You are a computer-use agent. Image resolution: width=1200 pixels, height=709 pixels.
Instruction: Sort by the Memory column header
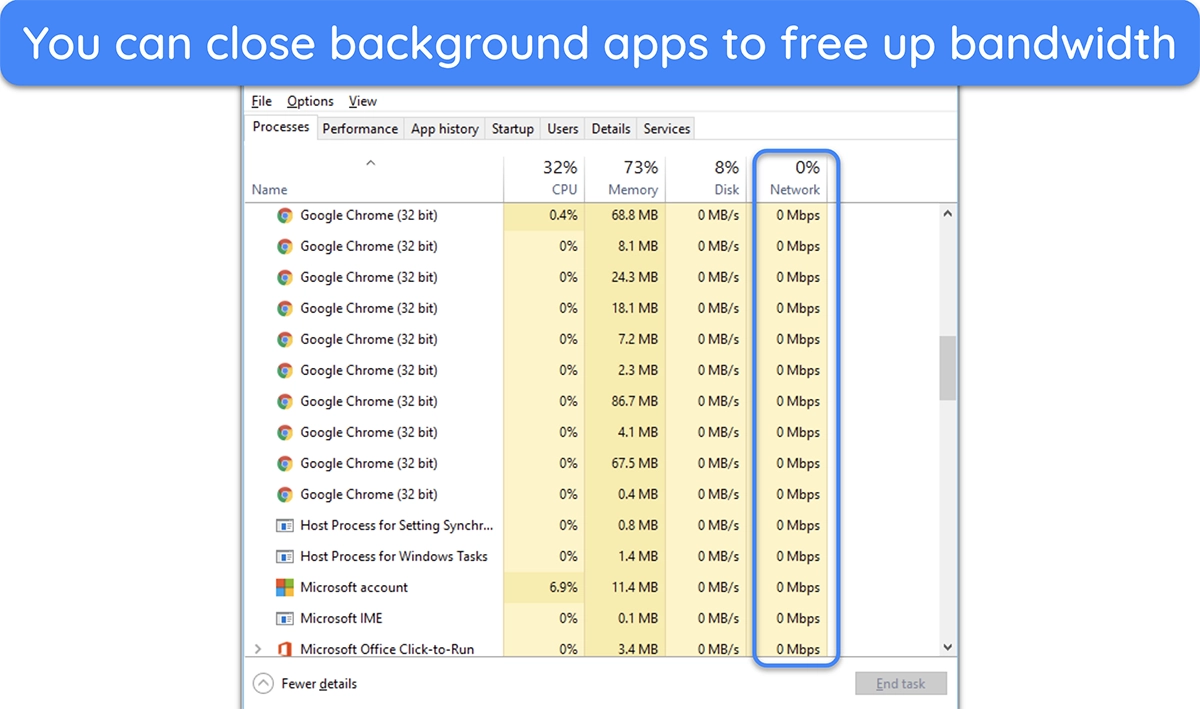624,178
